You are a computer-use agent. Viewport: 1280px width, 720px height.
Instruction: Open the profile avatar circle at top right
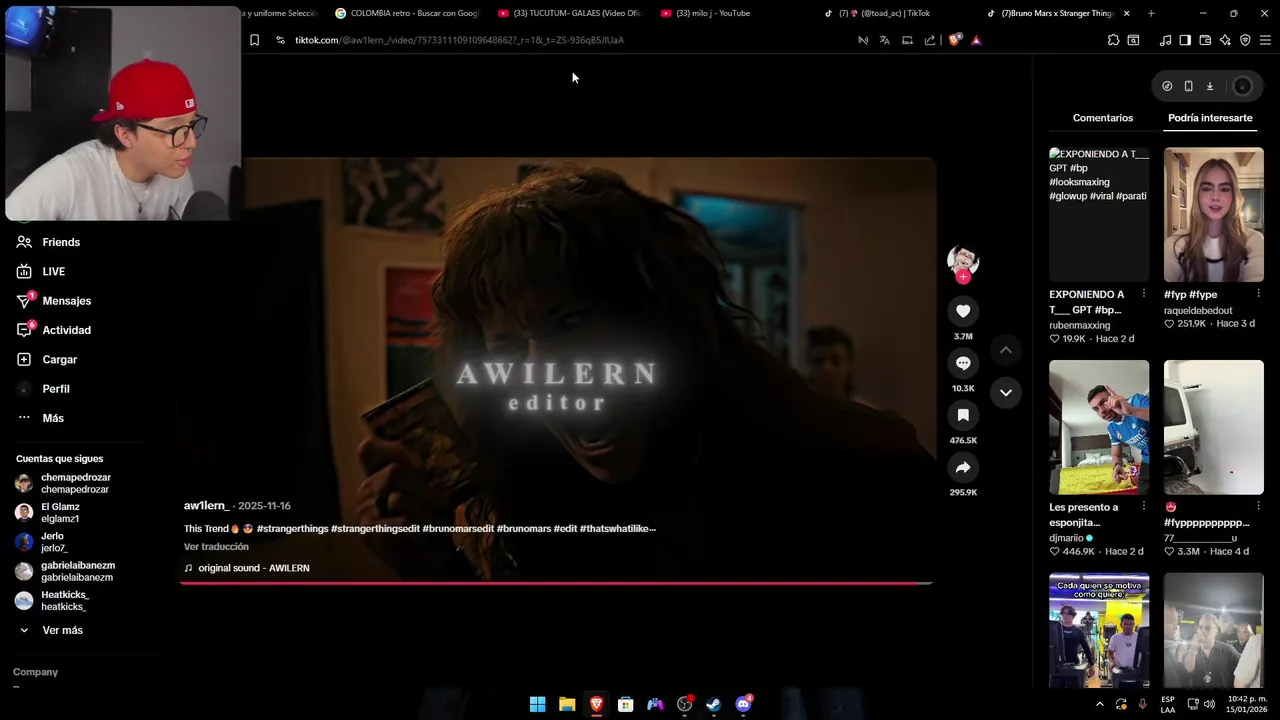(x=1243, y=86)
